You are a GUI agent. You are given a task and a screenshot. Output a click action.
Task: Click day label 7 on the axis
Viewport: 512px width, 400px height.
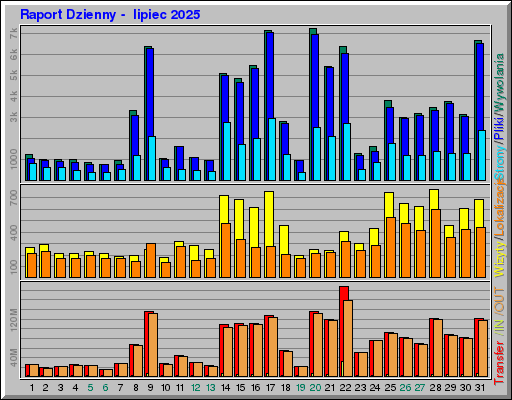click(x=120, y=388)
